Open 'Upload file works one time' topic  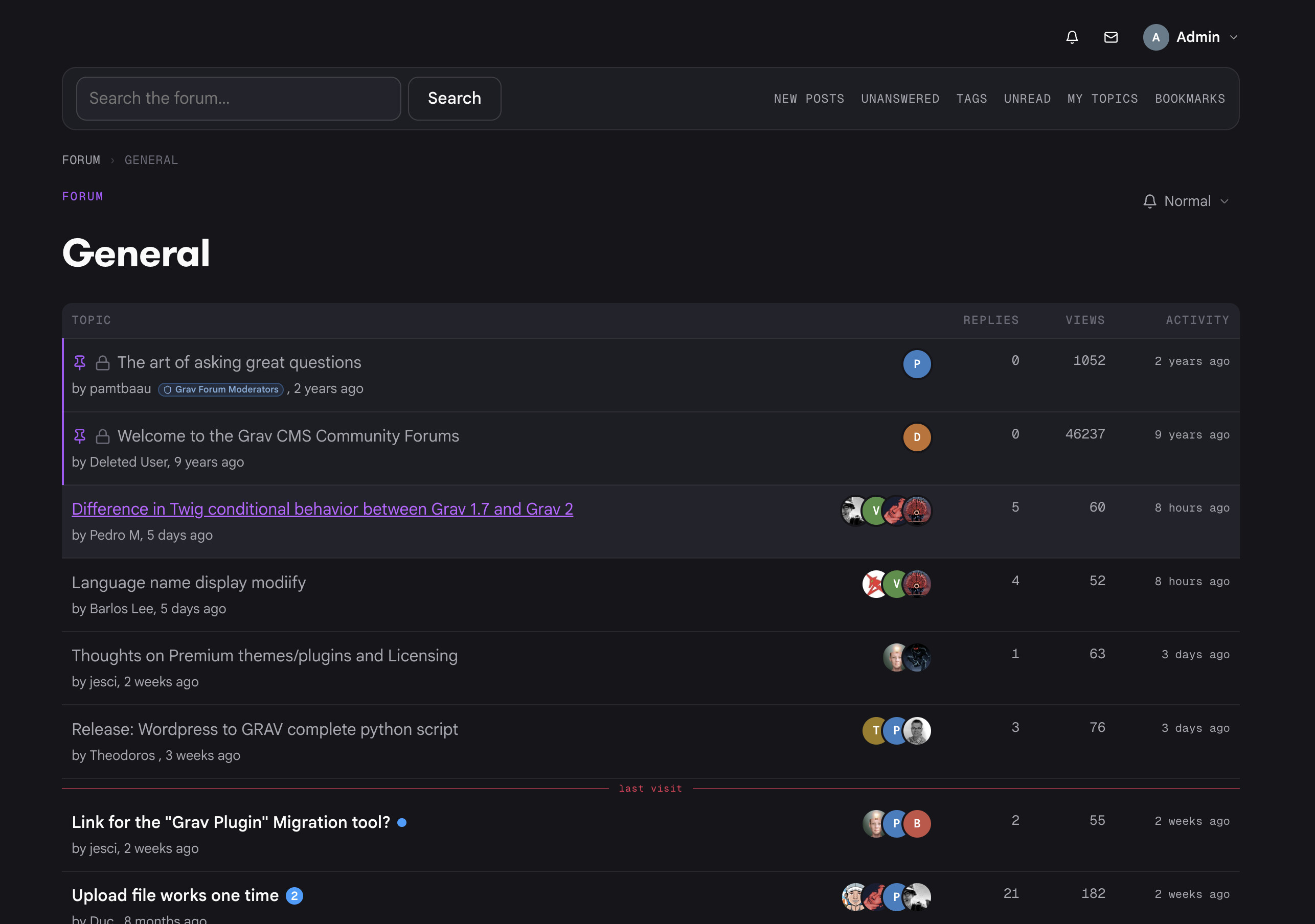[x=175, y=896]
